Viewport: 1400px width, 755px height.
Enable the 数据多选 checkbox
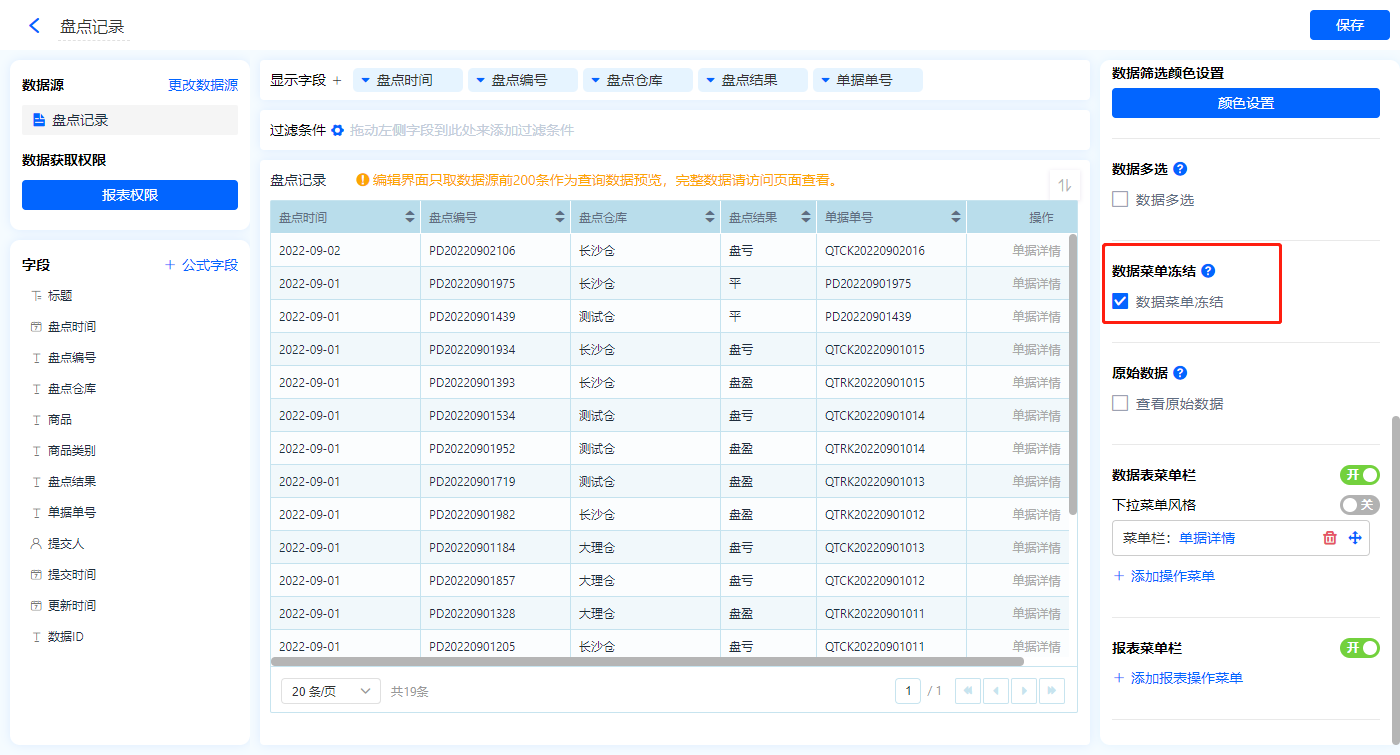[1120, 200]
